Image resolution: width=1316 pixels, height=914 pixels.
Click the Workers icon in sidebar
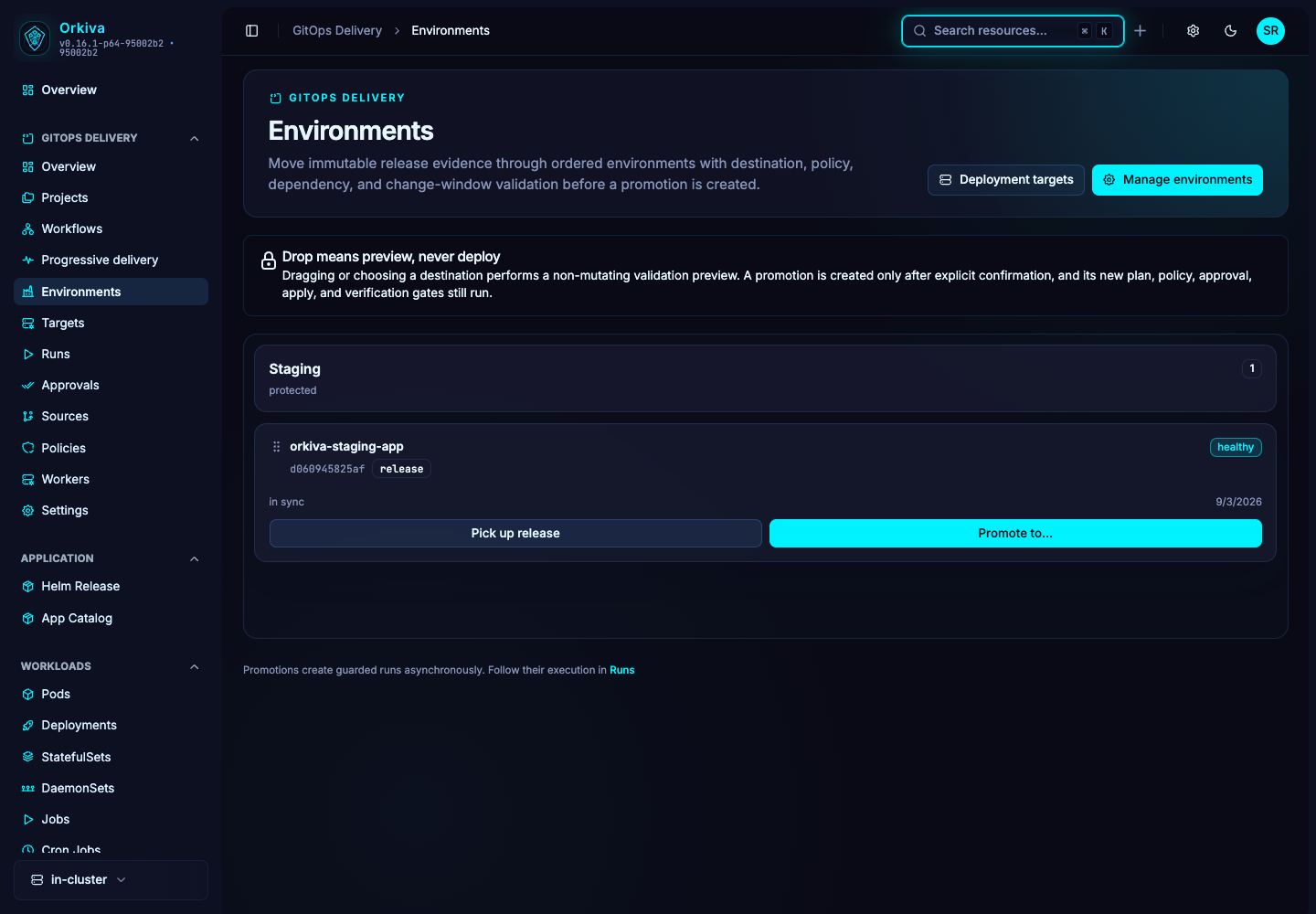tap(28, 479)
